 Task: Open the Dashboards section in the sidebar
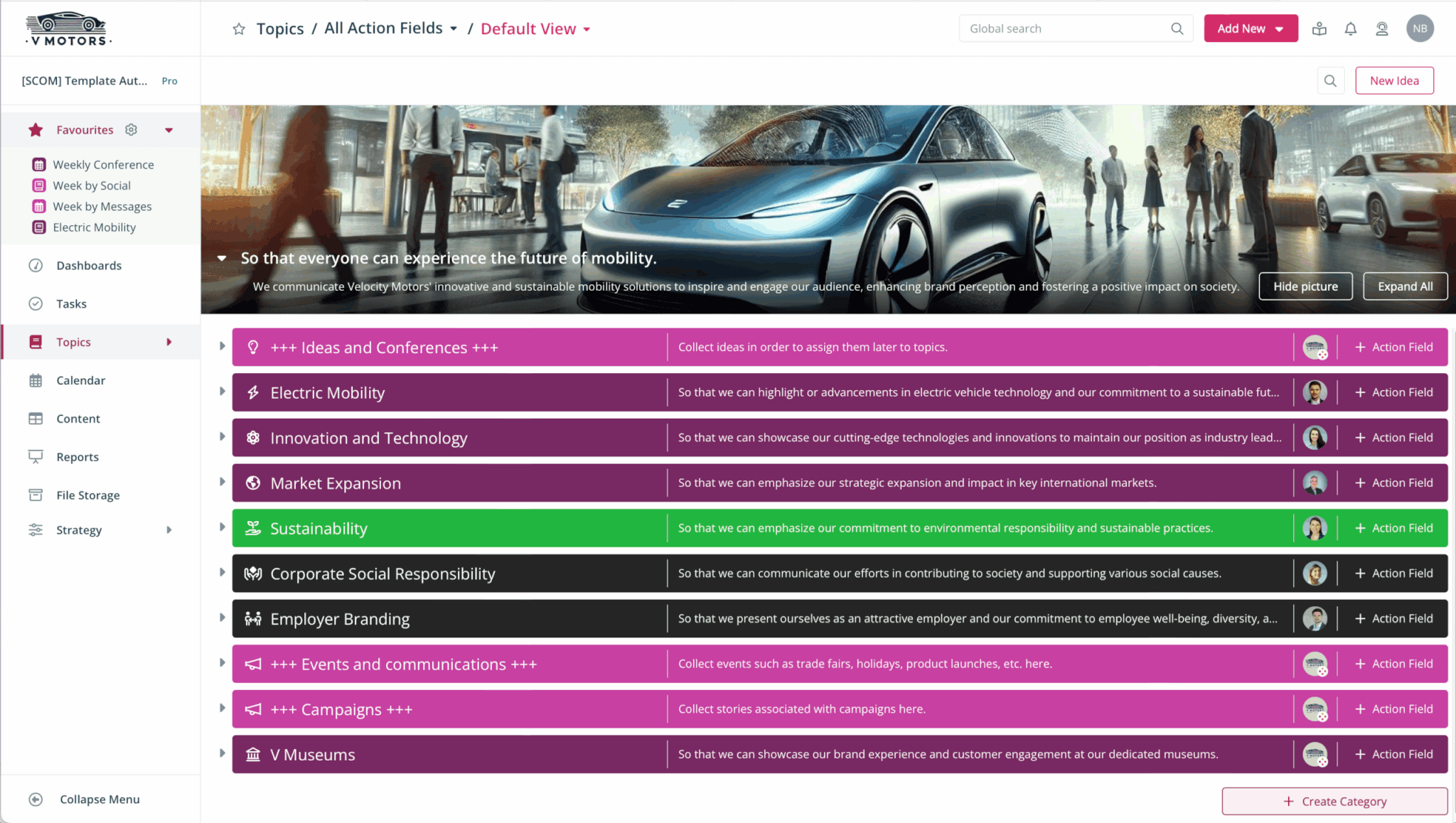[x=88, y=265]
